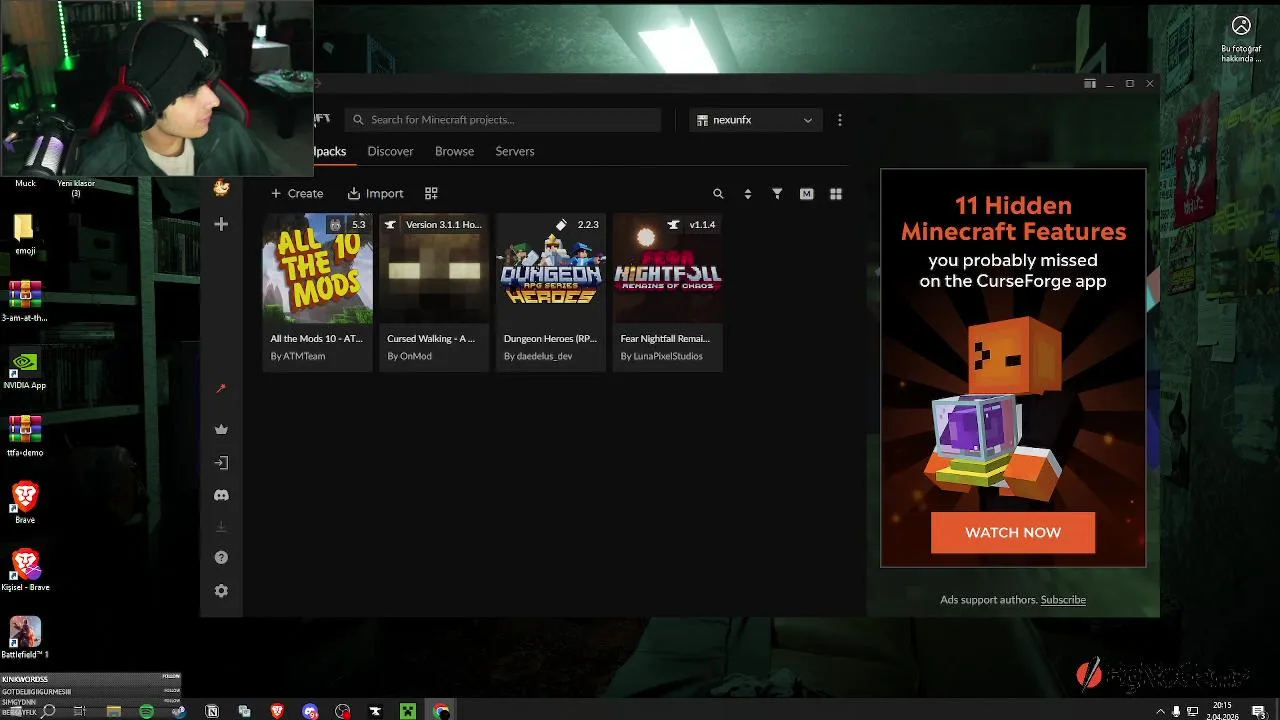Screen dimensions: 1280x720
Task: Click 'By daedelus_dev' author text
Action: click(538, 356)
